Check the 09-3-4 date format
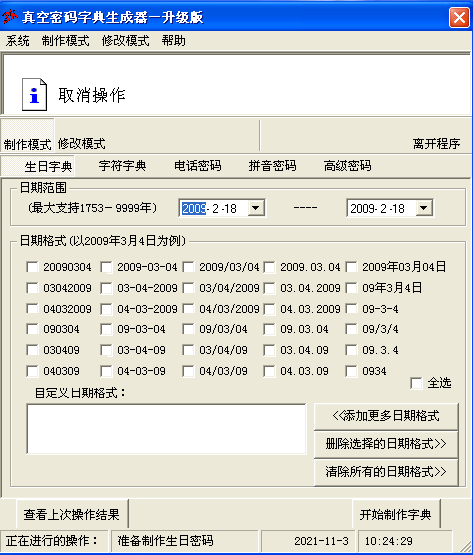 tap(351, 309)
